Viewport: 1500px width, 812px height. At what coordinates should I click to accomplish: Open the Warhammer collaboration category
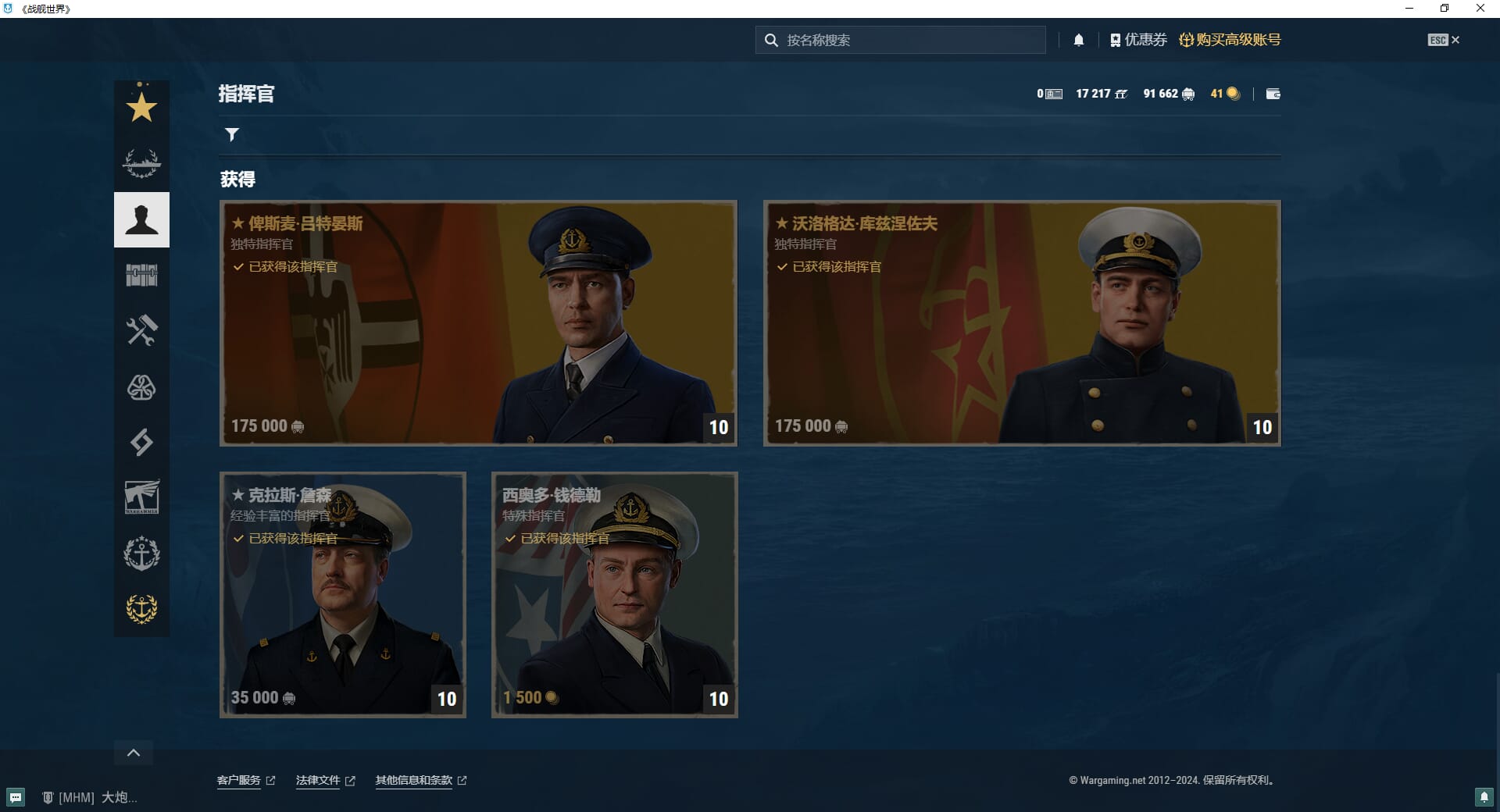tap(141, 497)
